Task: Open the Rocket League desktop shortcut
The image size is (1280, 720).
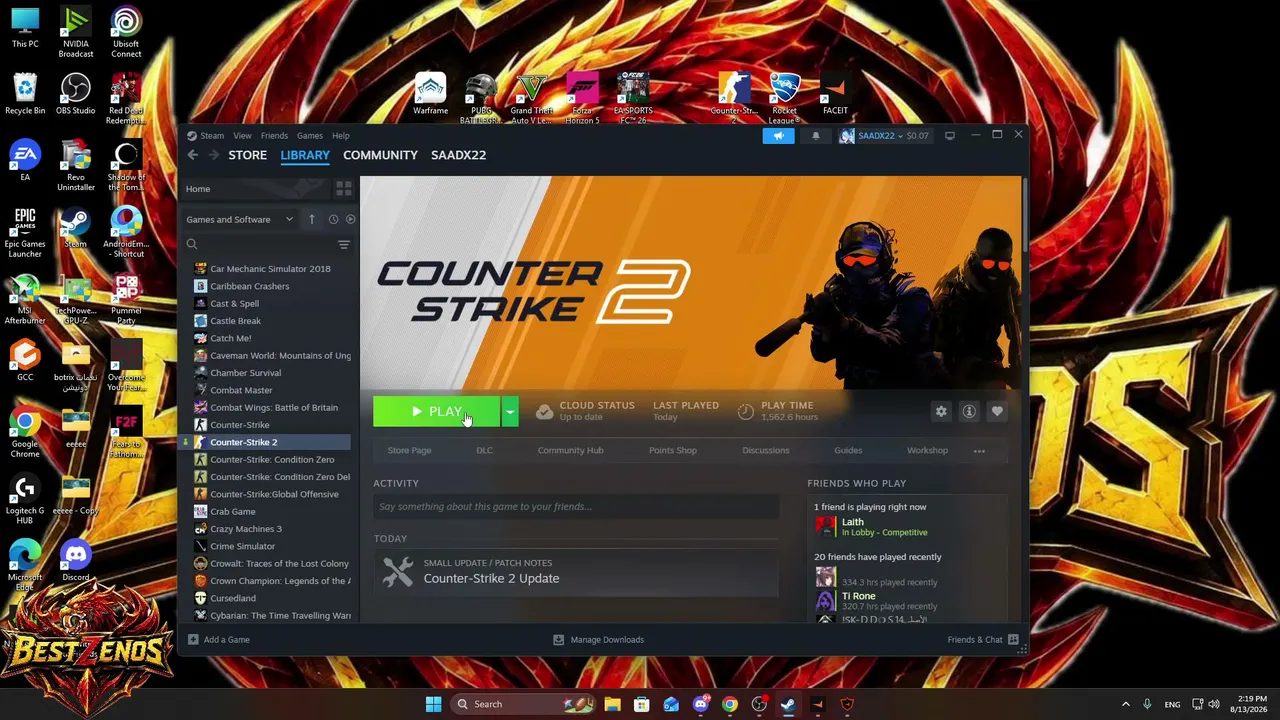Action: point(785,99)
